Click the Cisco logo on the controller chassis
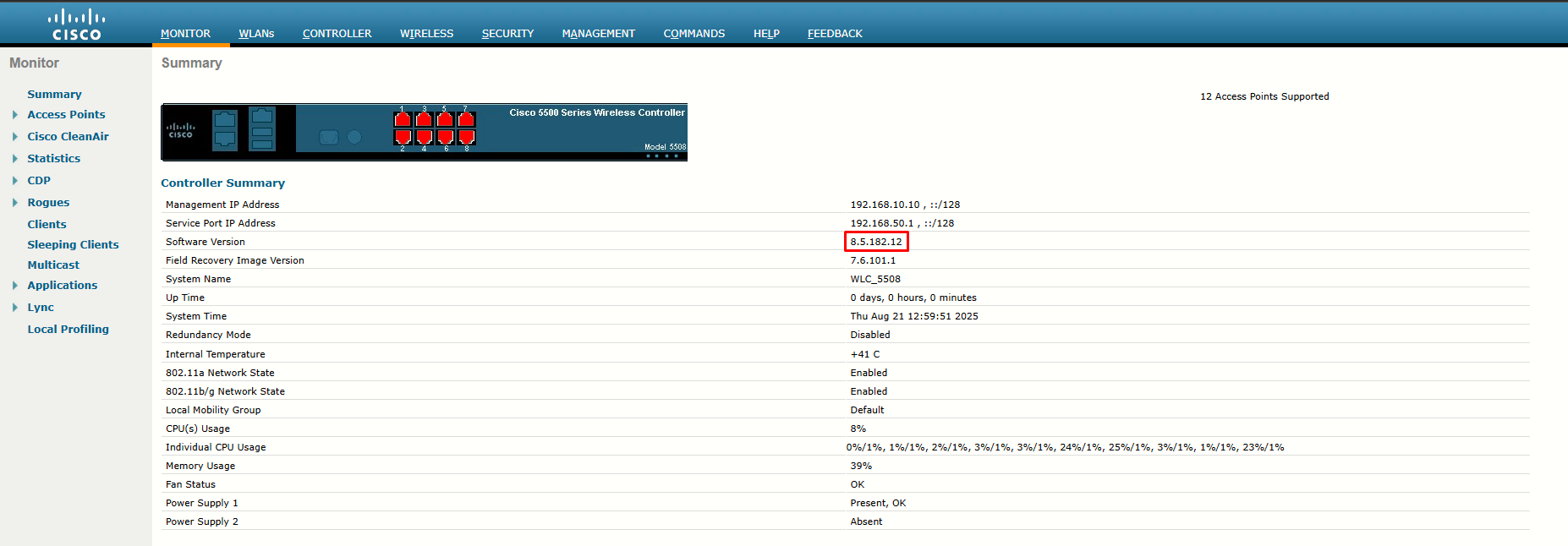 181,130
